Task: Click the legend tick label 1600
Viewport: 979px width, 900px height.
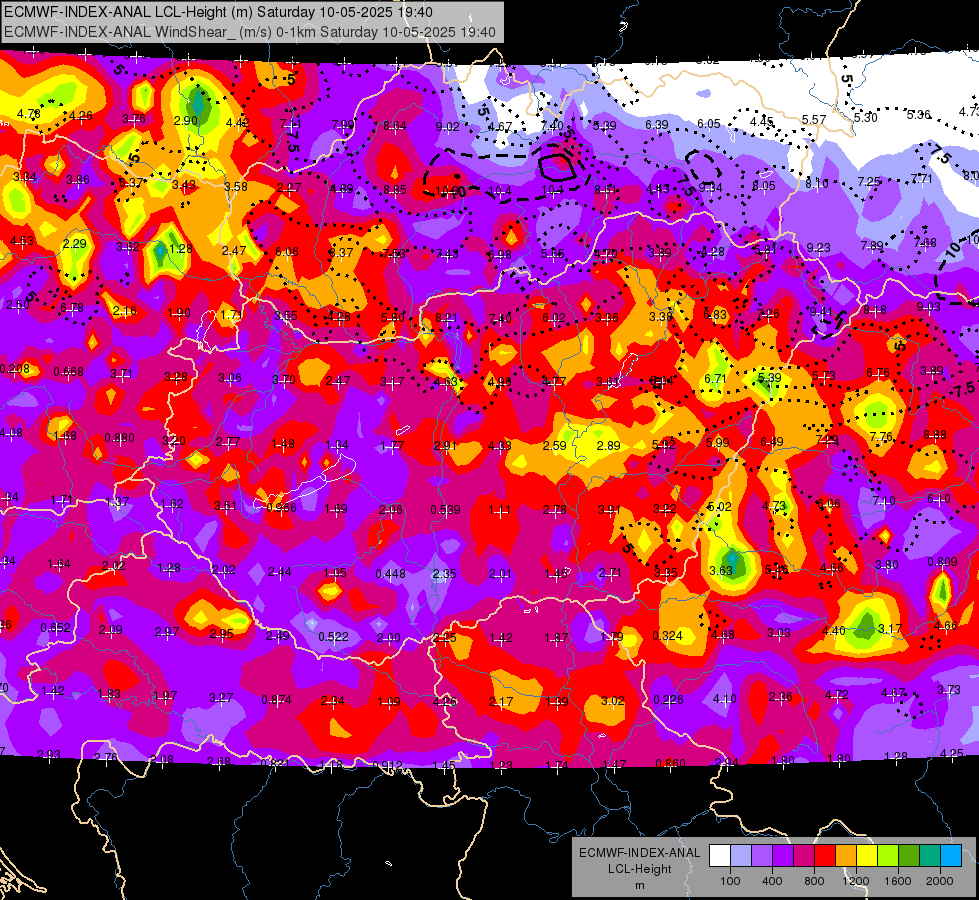Action: coord(898,881)
